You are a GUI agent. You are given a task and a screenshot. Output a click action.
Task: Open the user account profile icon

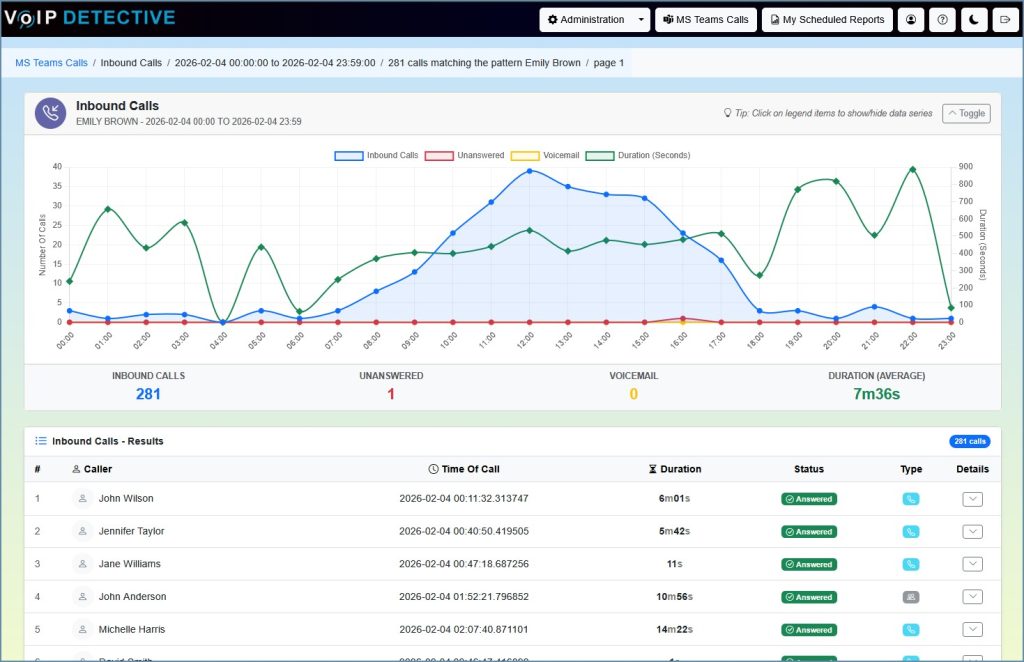[x=910, y=19]
